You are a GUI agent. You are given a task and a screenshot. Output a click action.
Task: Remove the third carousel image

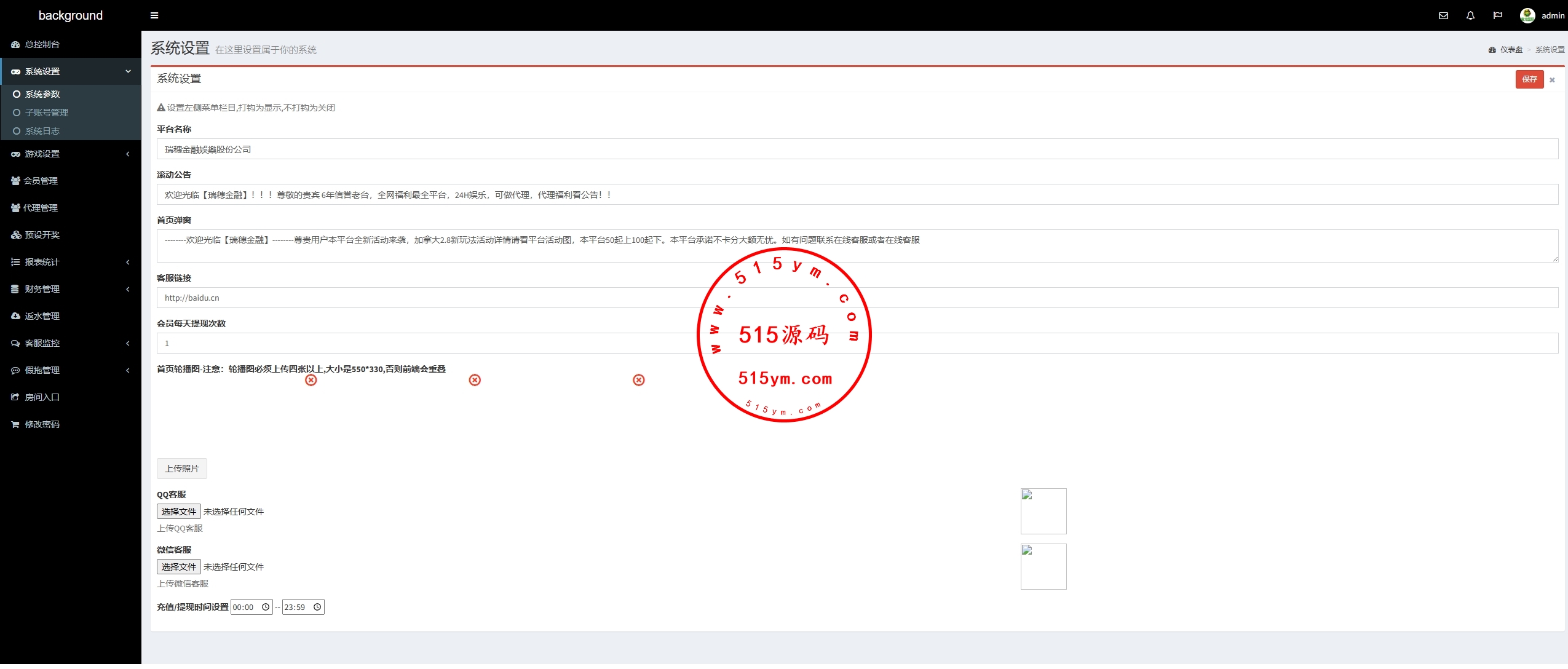pos(639,380)
